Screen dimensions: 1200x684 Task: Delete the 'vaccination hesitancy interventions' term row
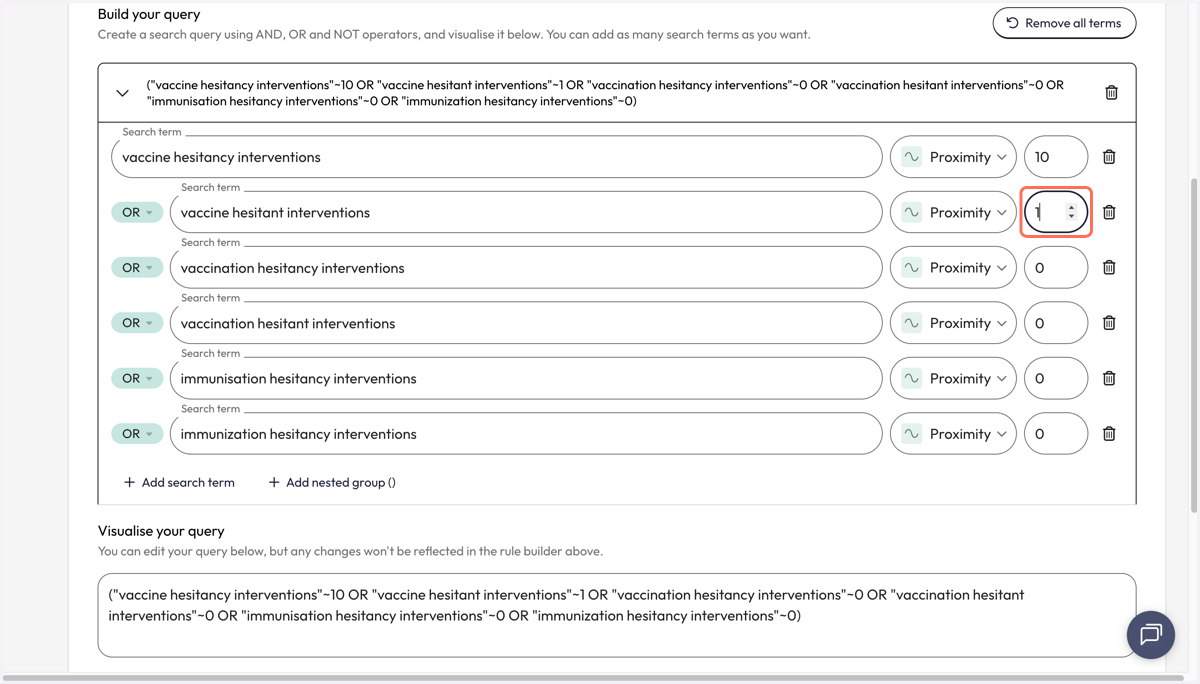(x=1109, y=268)
